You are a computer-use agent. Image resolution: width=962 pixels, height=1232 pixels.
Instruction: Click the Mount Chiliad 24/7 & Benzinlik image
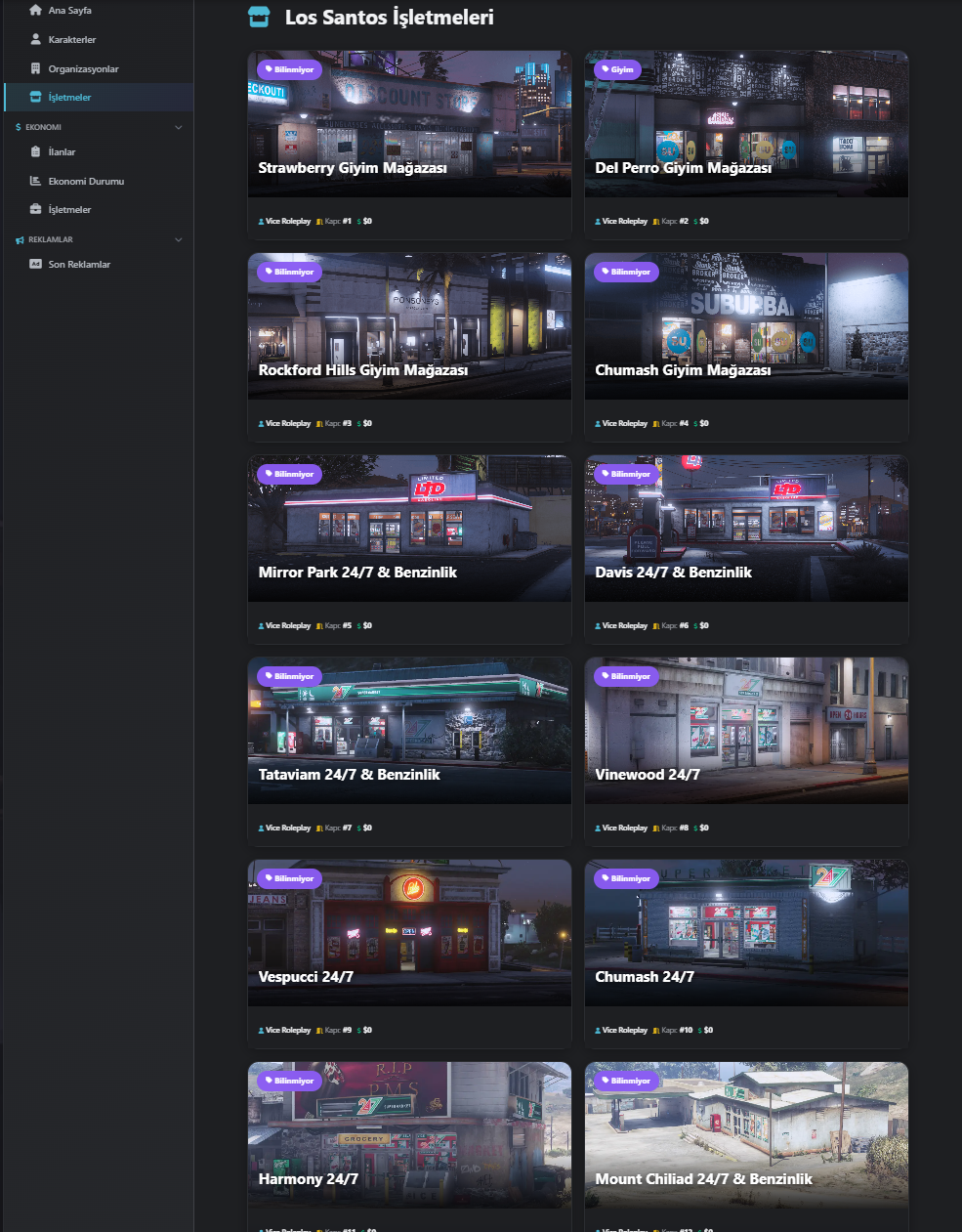746,1135
